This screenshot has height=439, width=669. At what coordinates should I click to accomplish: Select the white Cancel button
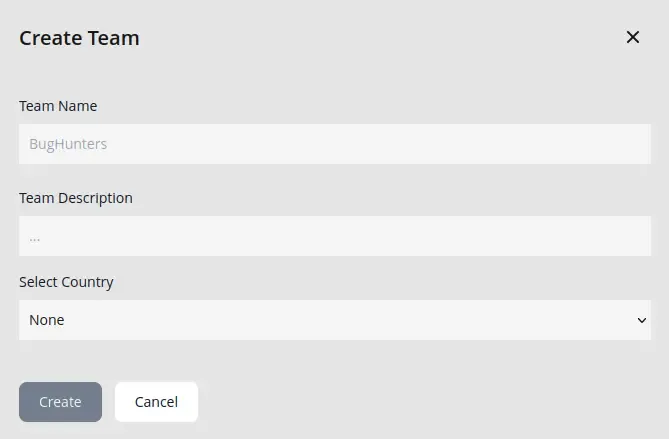pyautogui.click(x=156, y=402)
